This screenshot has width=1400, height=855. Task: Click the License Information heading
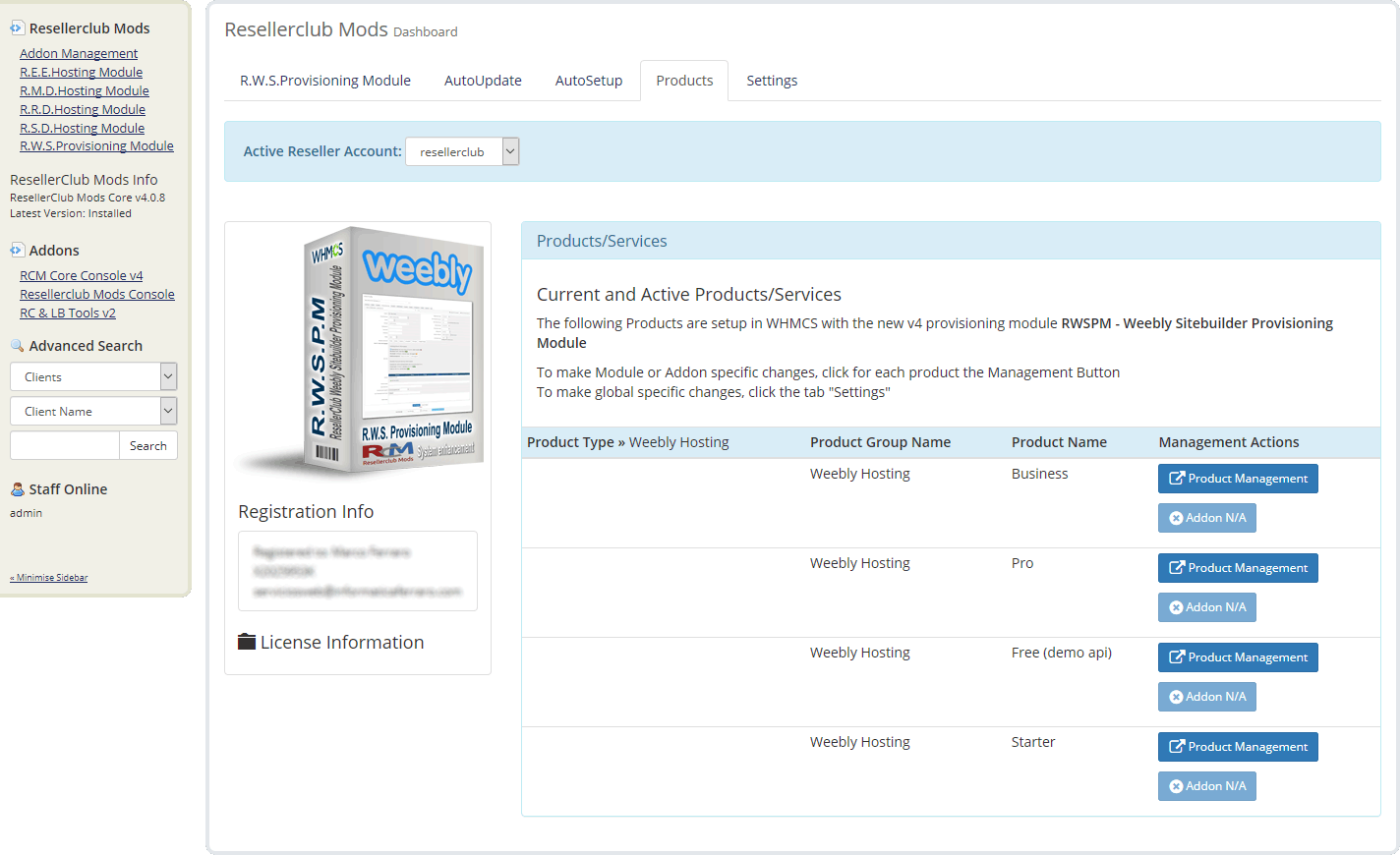(x=342, y=642)
